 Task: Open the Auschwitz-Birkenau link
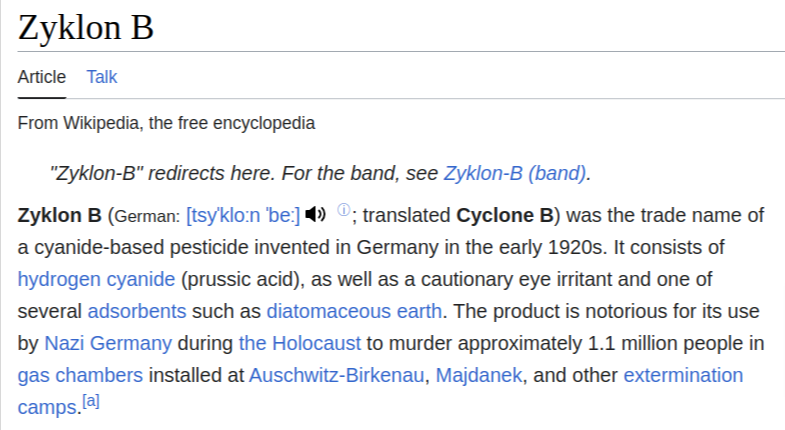337,375
